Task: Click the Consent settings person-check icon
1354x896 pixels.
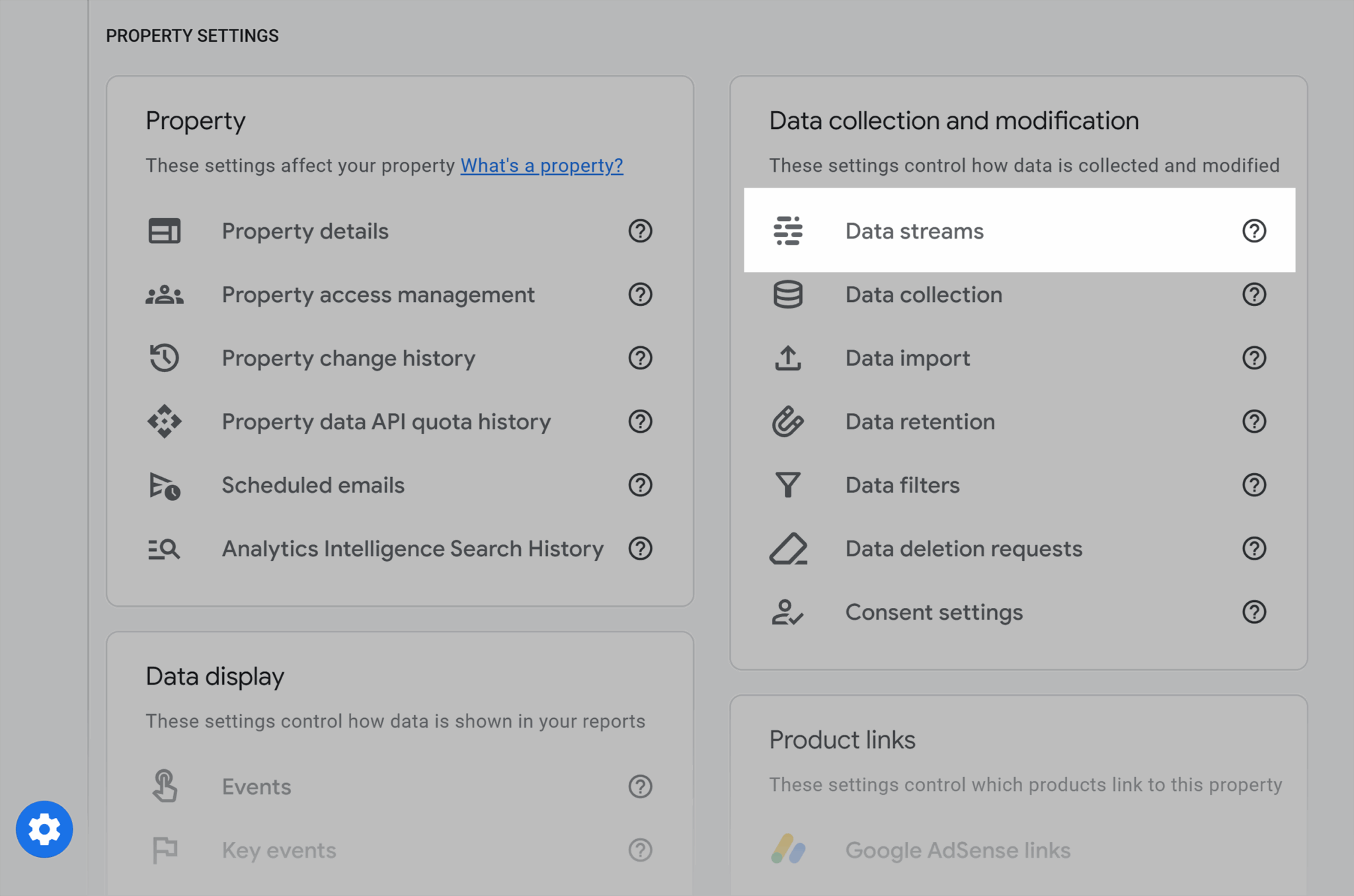Action: pyautogui.click(x=788, y=612)
